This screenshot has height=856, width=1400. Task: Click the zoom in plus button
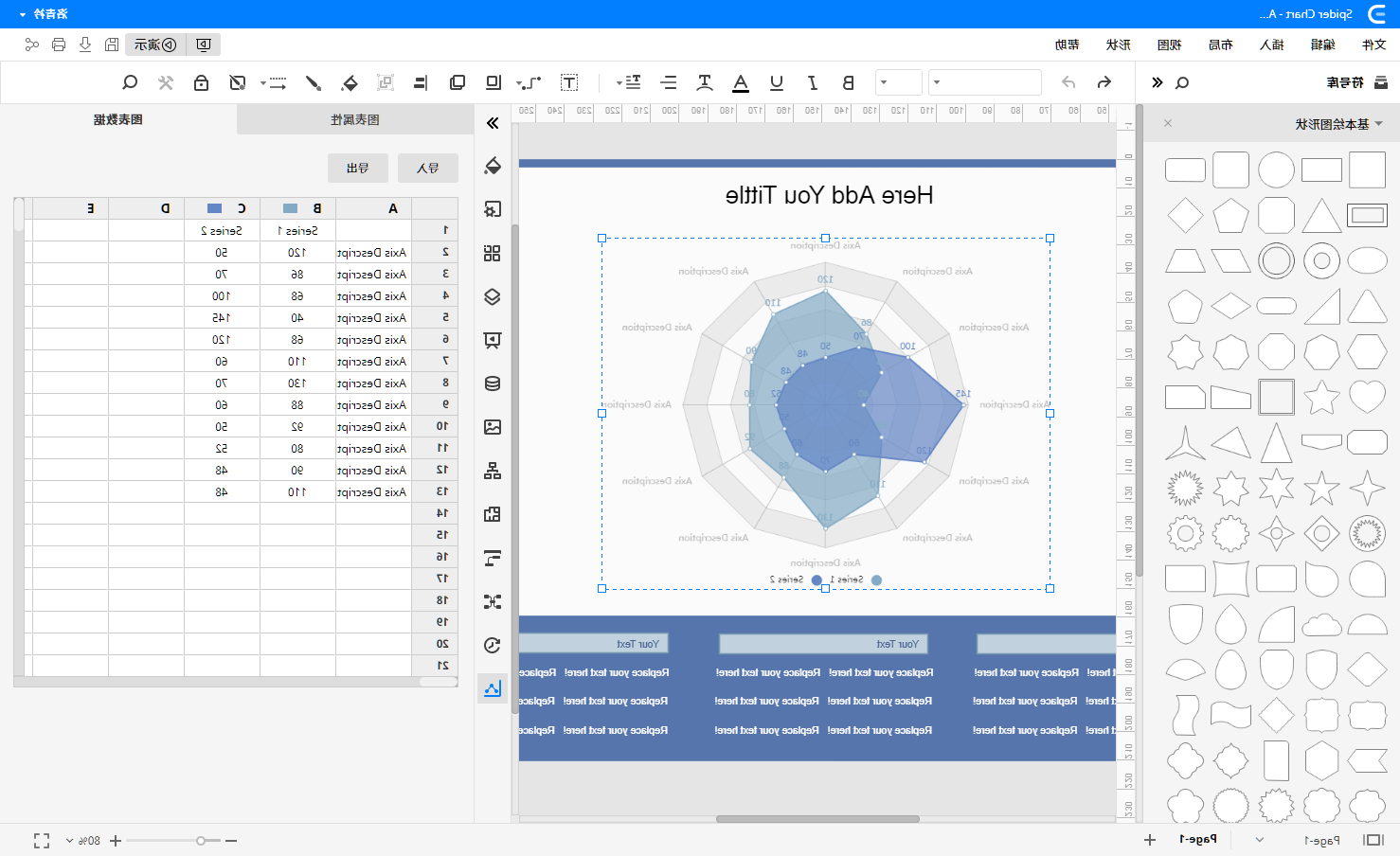pos(116,840)
